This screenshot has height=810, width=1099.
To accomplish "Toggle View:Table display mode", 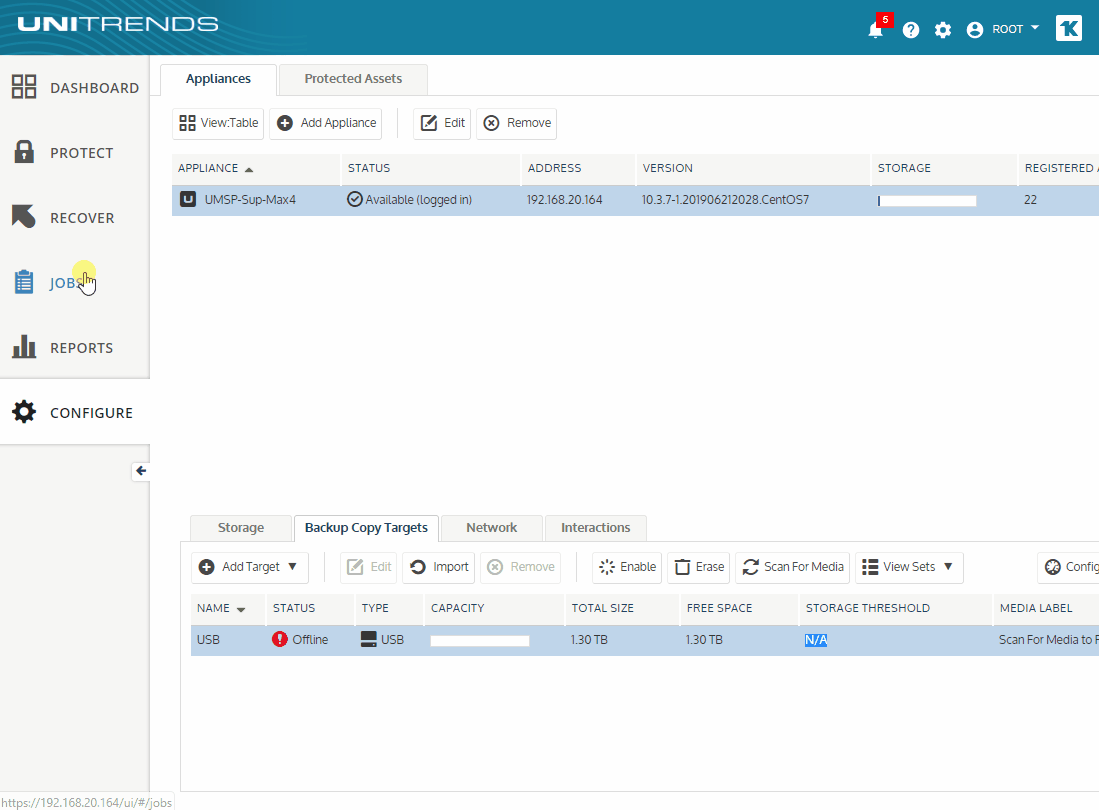I will click(217, 123).
